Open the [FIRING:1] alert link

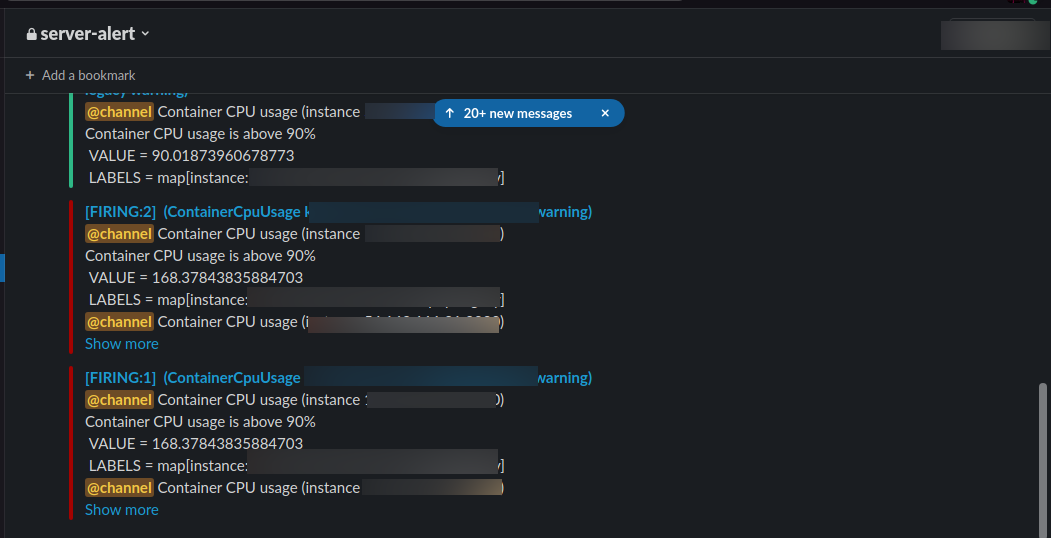[120, 377]
